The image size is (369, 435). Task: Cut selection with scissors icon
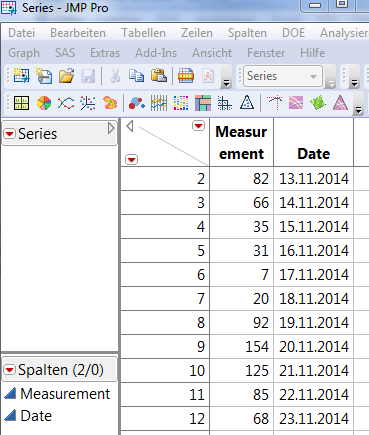pos(115,76)
